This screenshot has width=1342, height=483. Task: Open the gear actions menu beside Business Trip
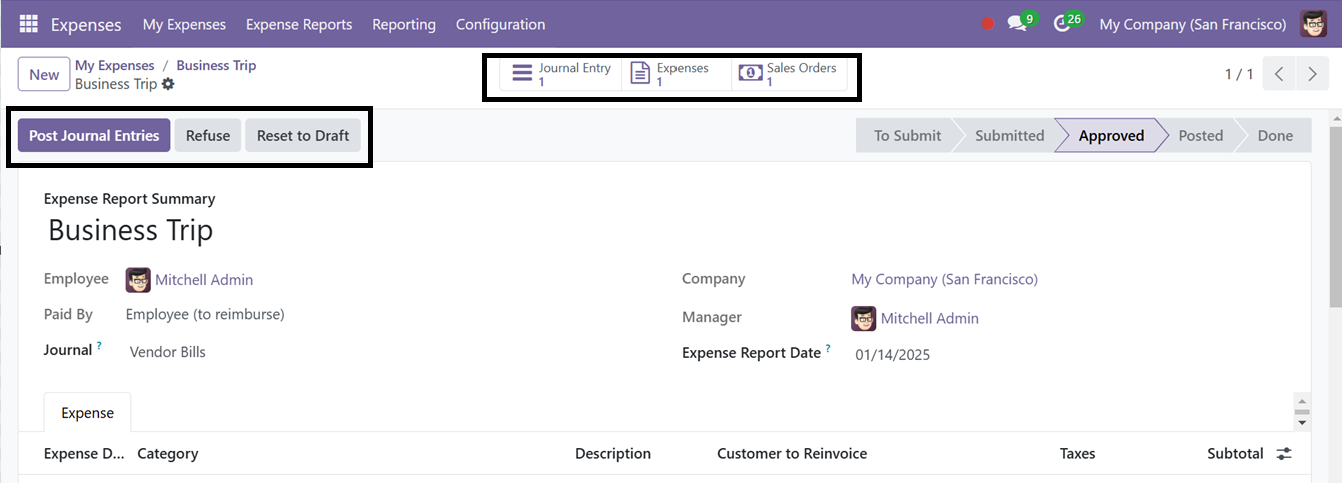[168, 84]
